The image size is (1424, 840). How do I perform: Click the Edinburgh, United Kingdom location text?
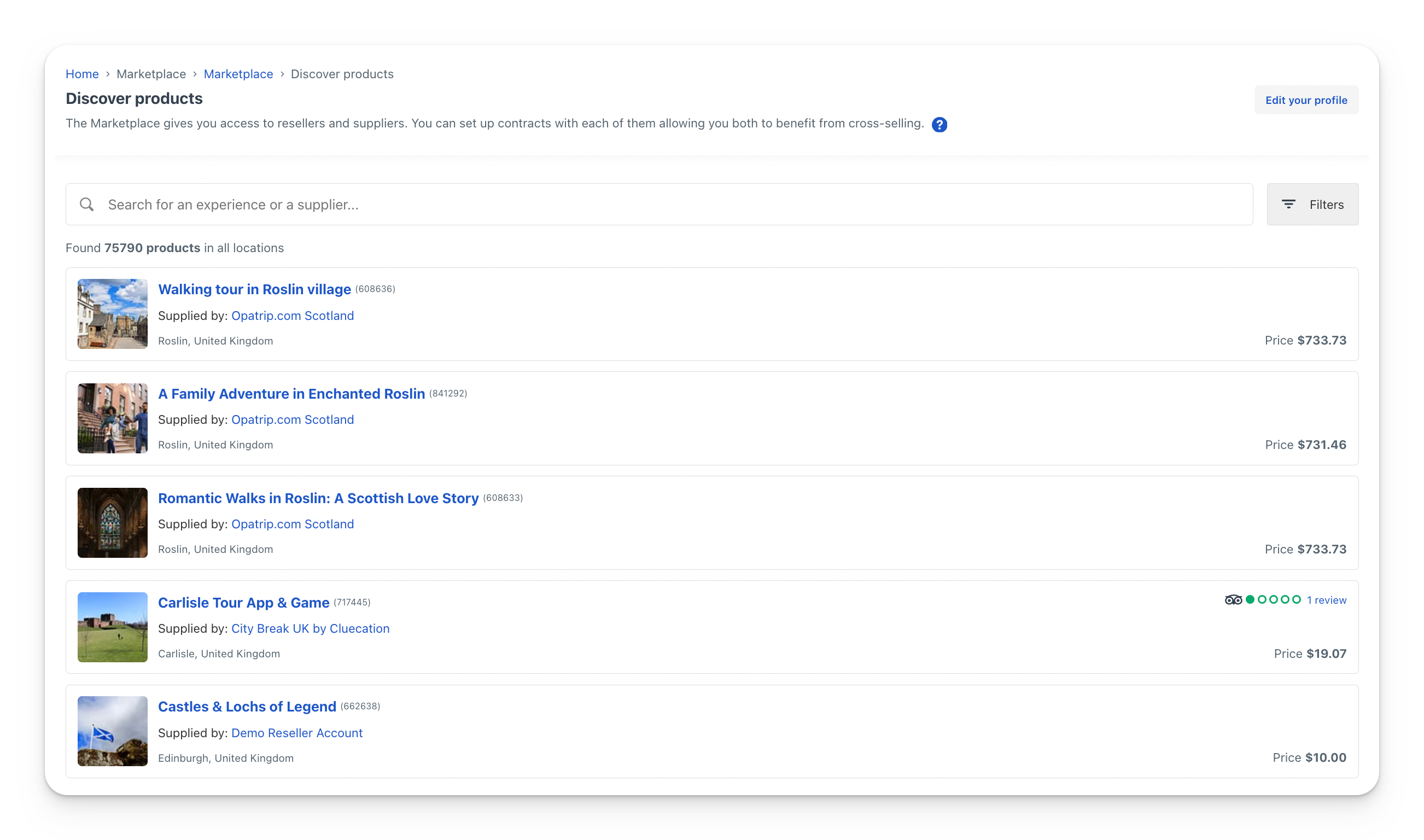coord(226,759)
